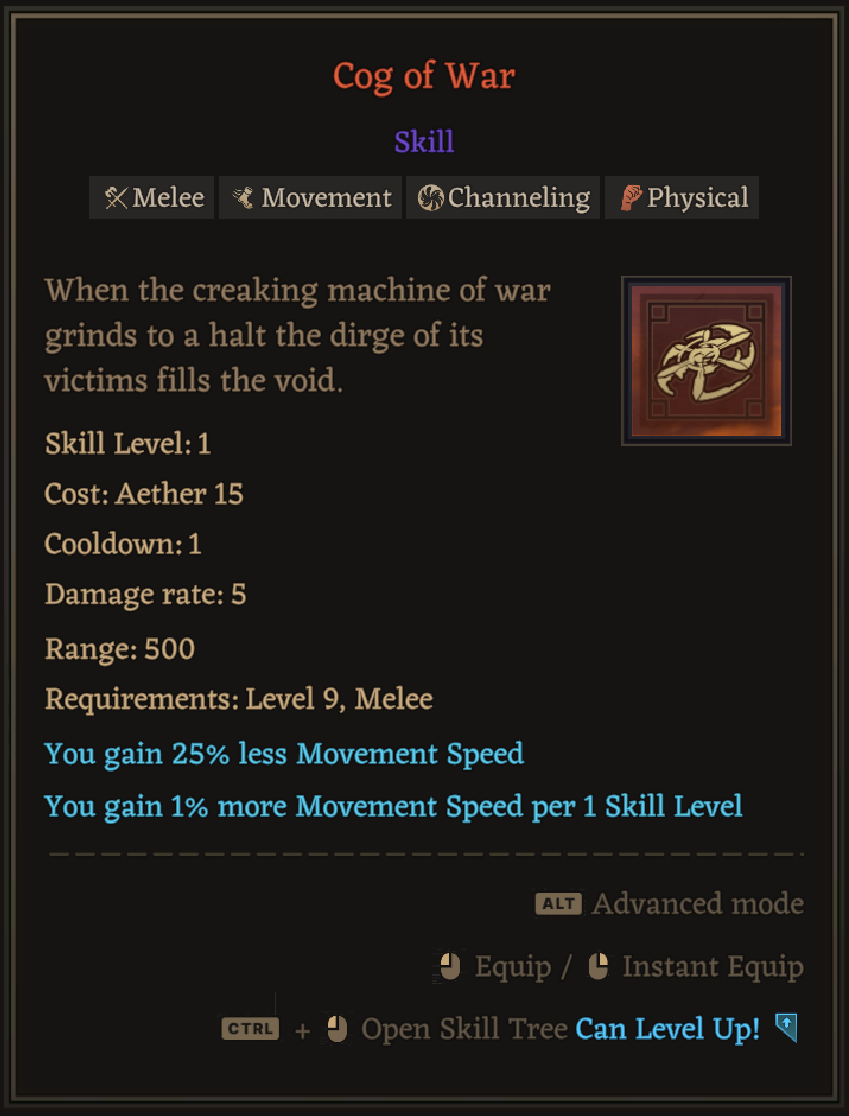849x1116 pixels.
Task: Click the mouse icon beside Open Skill Tree
Action: 337,1029
